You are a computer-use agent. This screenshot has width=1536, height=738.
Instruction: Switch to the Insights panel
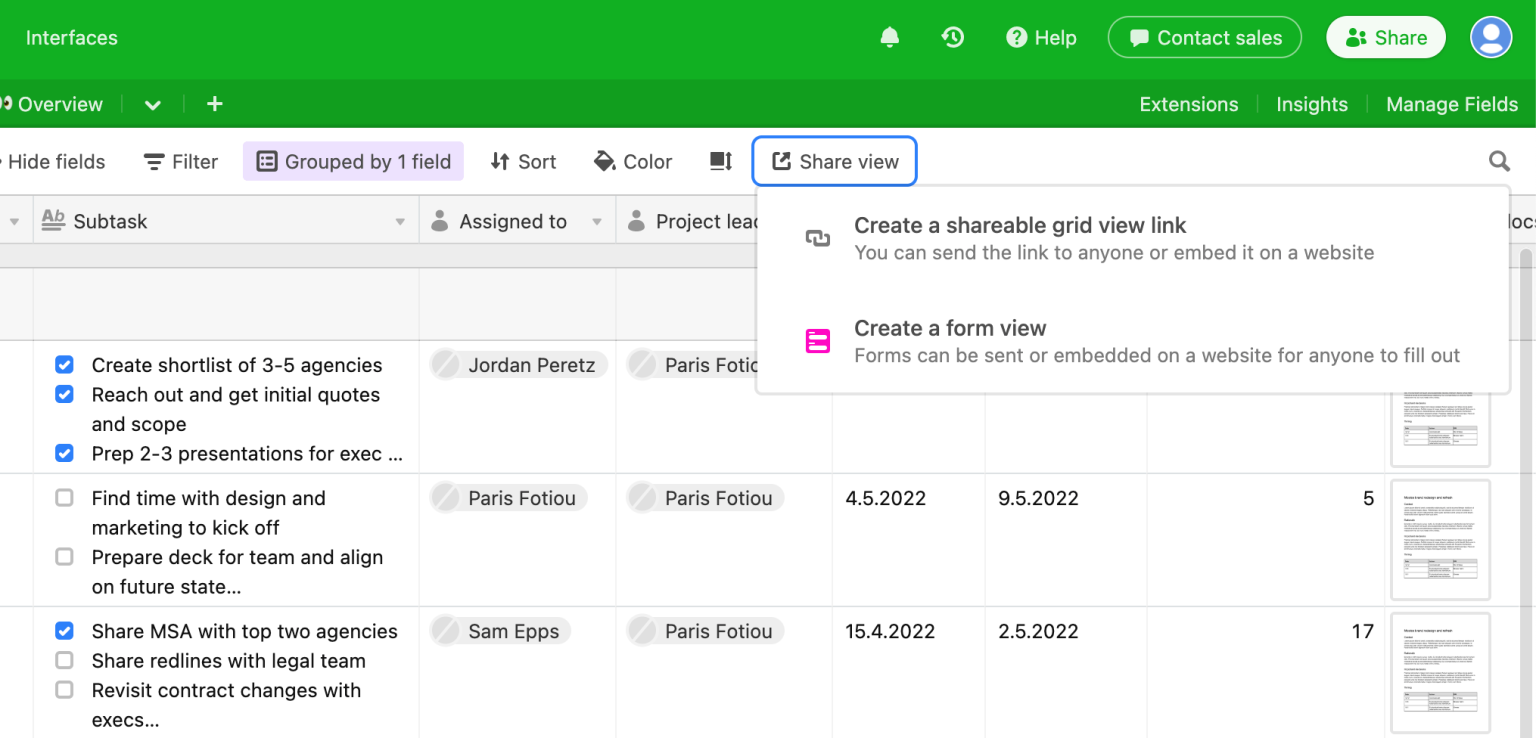click(1311, 103)
